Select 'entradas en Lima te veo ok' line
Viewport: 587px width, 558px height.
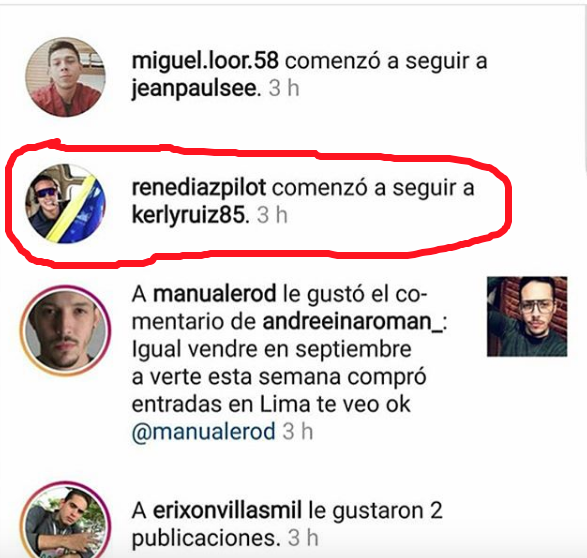[271, 404]
